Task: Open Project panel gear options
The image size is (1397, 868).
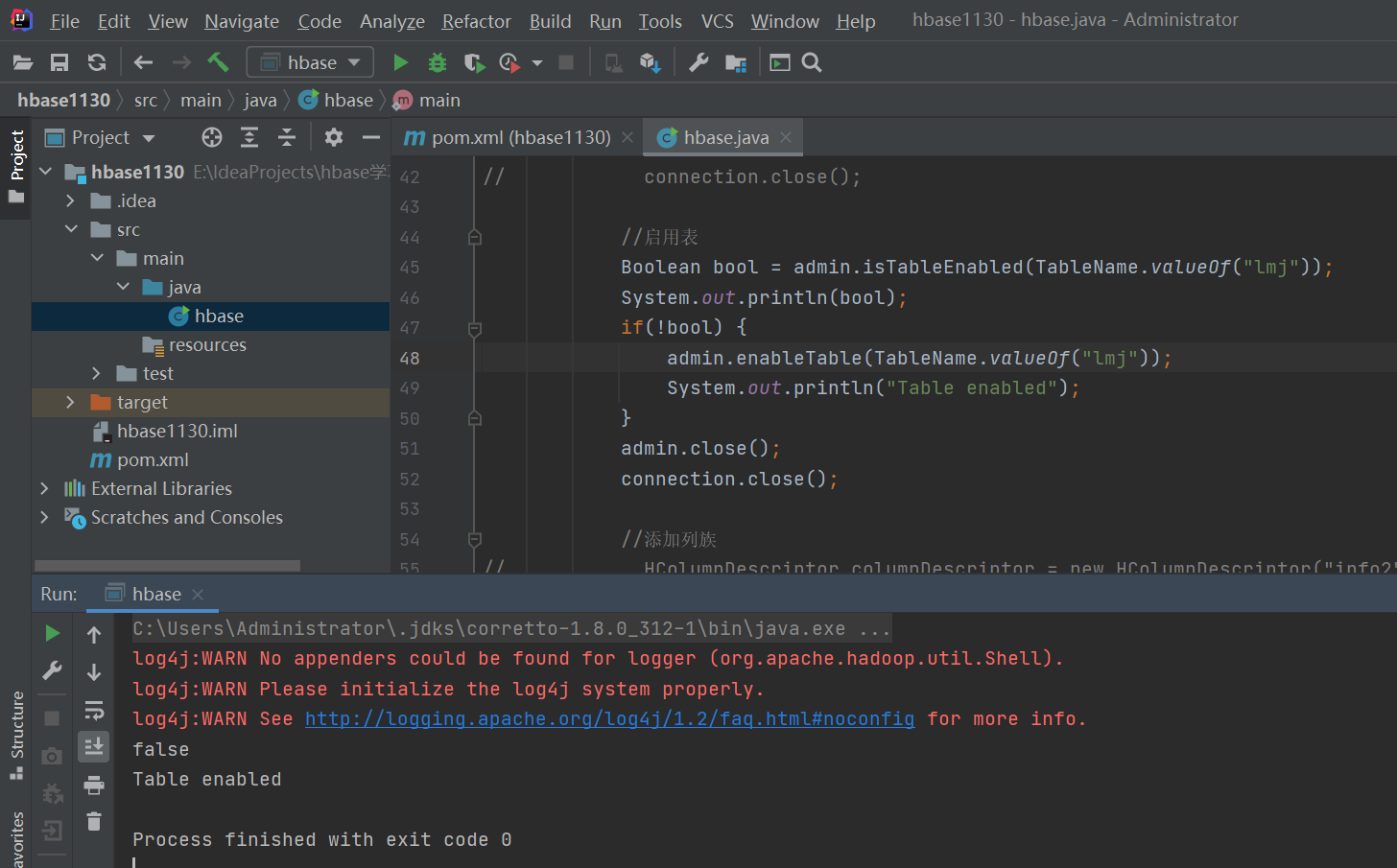Action: point(334,138)
